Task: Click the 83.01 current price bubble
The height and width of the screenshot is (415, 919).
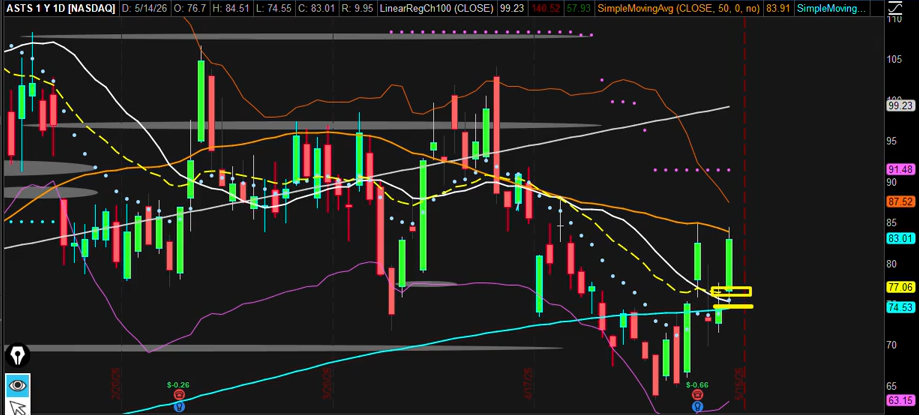Action: click(x=900, y=239)
